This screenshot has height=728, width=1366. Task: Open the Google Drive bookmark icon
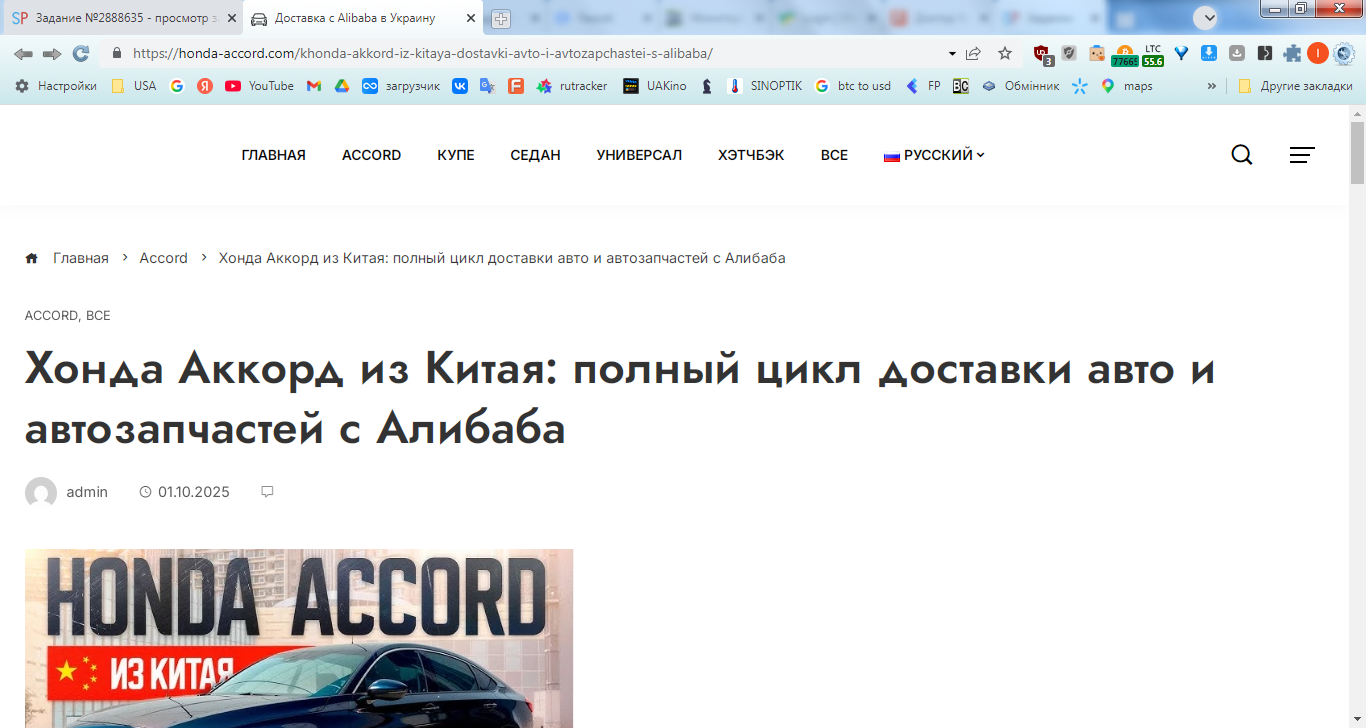pos(342,86)
